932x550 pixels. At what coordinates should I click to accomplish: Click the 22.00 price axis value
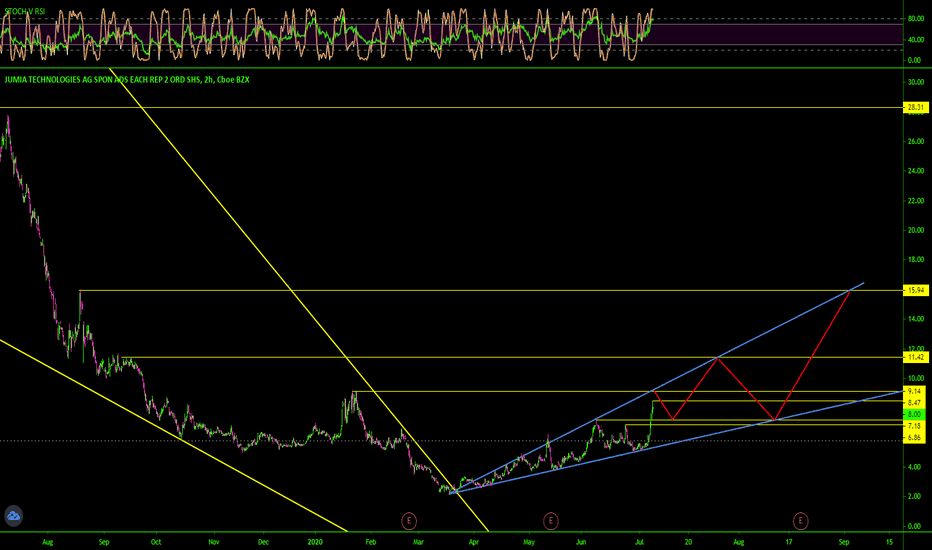pos(915,201)
